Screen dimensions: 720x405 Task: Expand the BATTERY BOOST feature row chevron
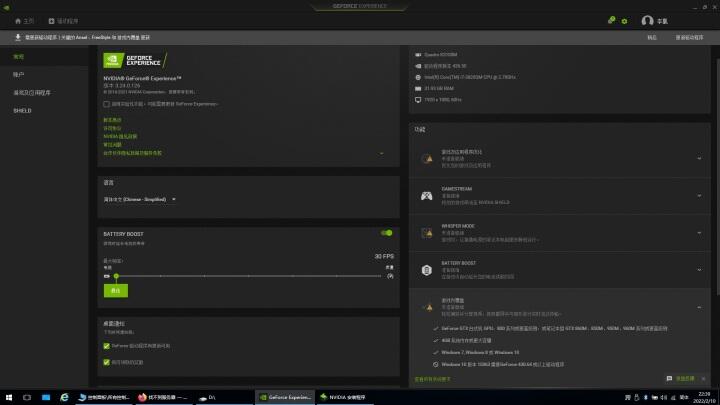click(699, 270)
